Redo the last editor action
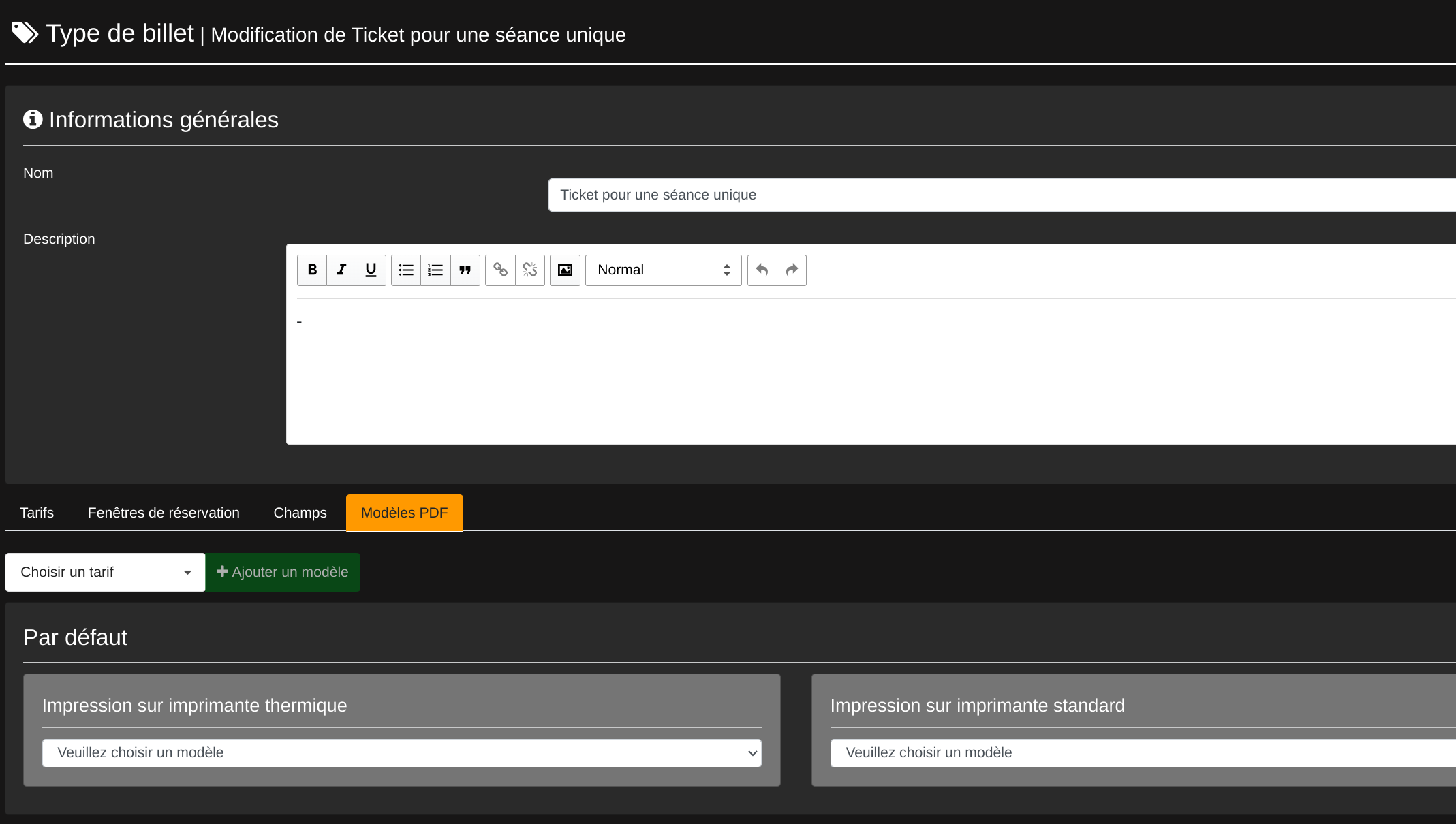This screenshot has height=824, width=1456. point(791,270)
